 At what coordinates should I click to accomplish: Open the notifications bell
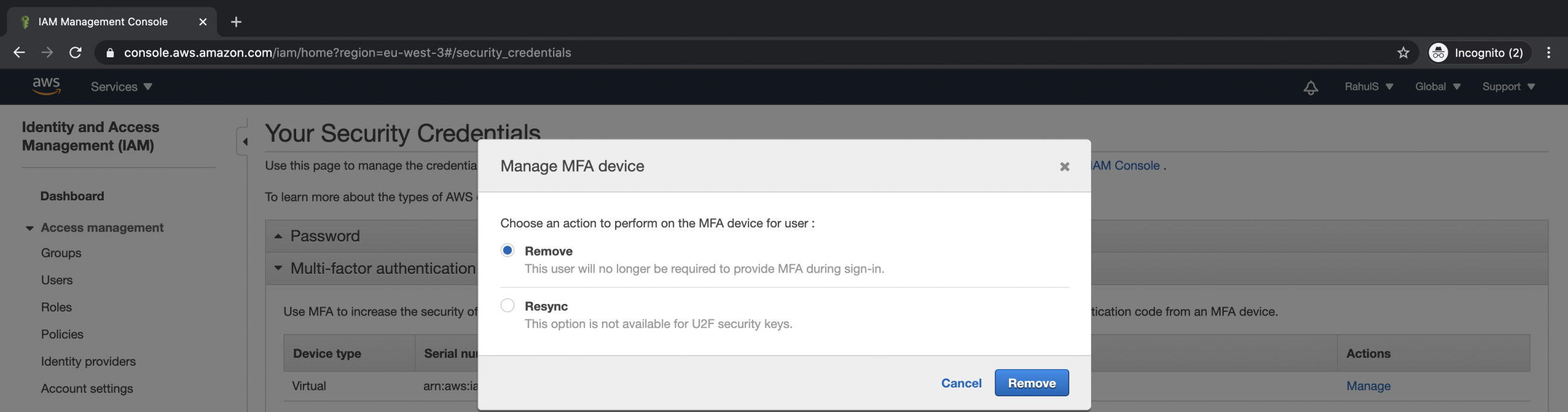point(1310,87)
